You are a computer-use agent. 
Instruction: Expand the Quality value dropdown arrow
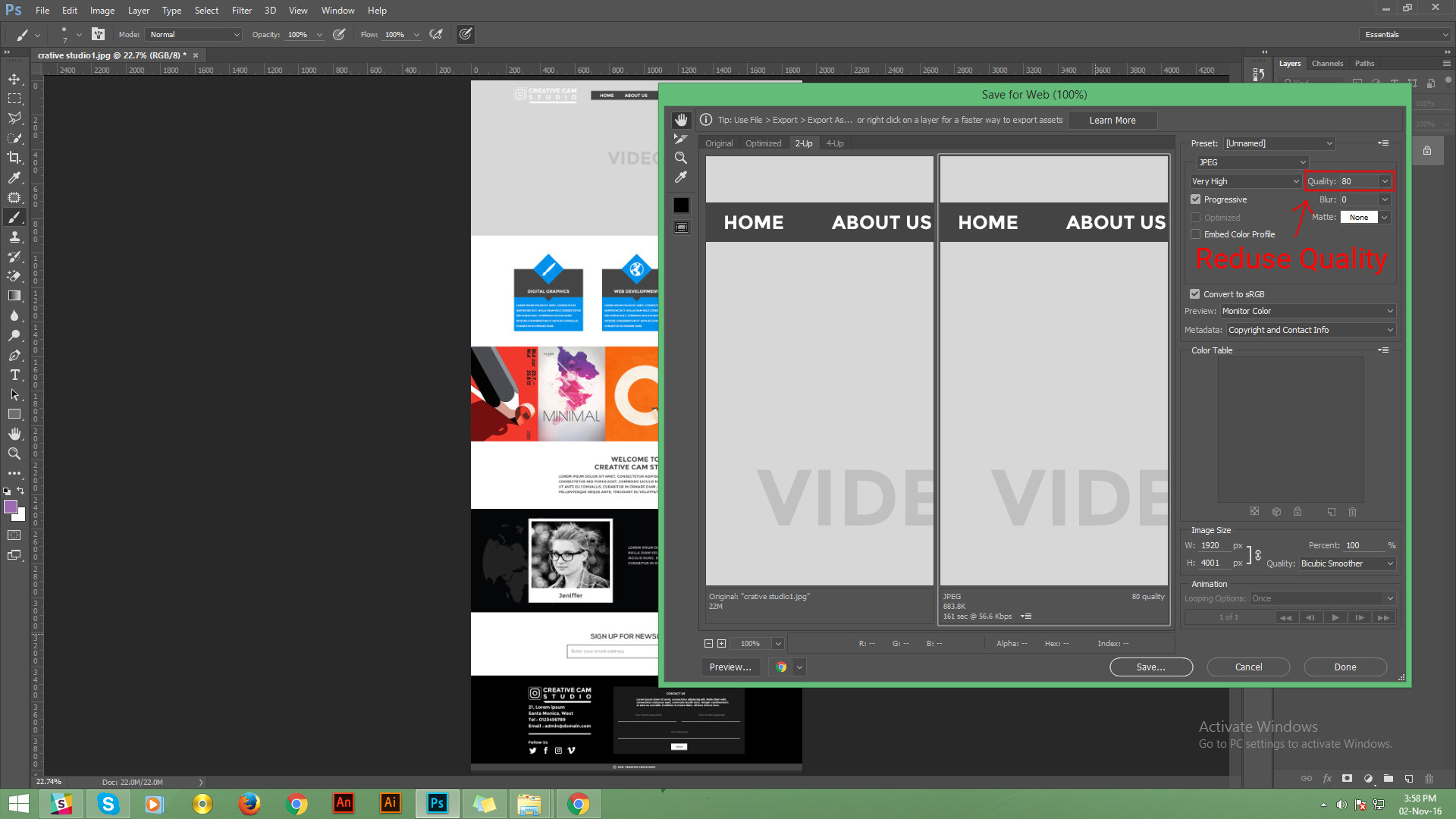click(1385, 181)
